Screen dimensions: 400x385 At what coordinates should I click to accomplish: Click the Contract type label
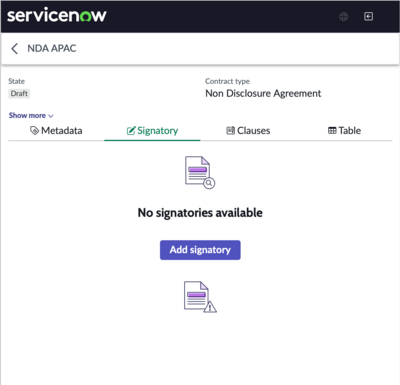tap(227, 81)
